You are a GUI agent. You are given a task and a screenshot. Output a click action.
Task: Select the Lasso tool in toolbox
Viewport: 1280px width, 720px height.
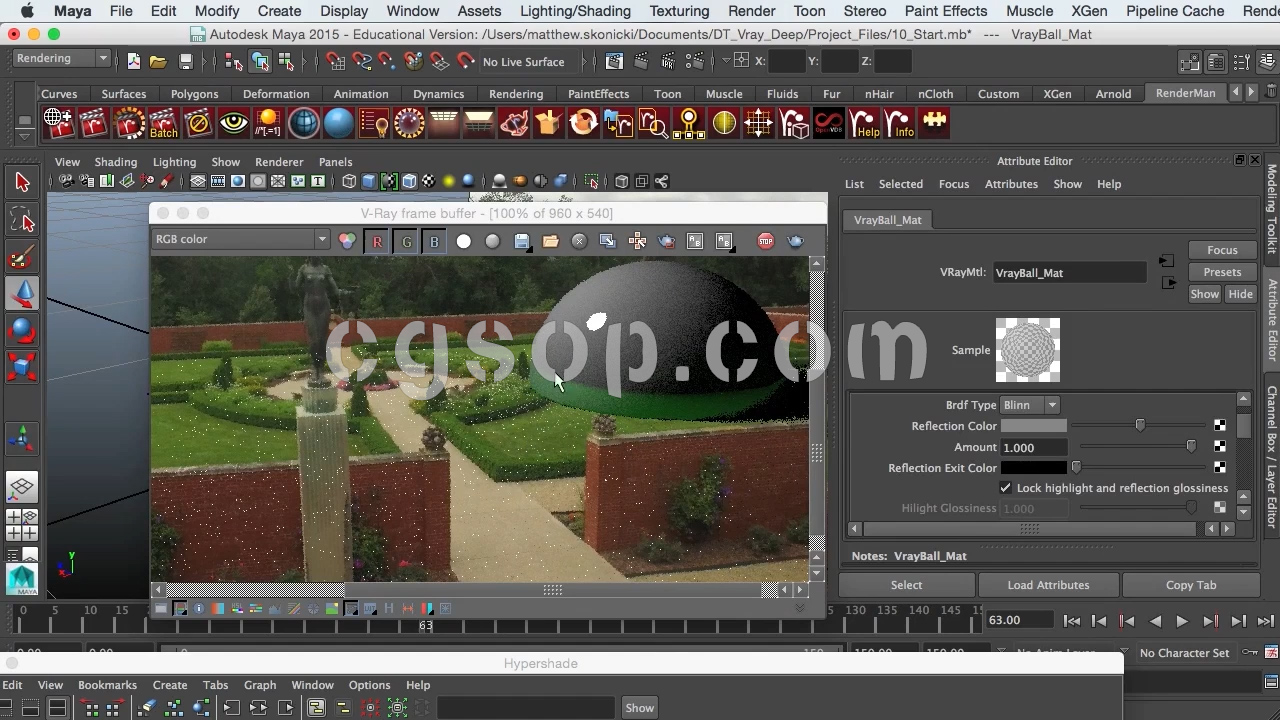click(22, 219)
